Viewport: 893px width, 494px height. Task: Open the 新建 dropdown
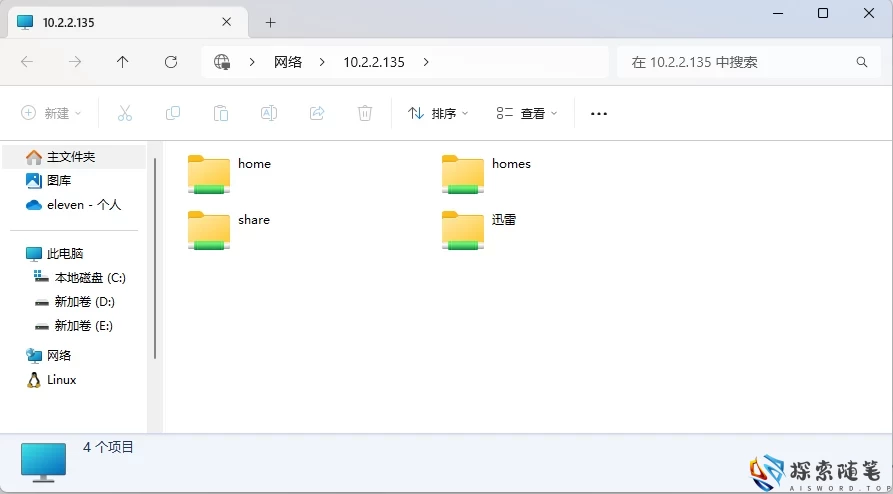(x=51, y=113)
